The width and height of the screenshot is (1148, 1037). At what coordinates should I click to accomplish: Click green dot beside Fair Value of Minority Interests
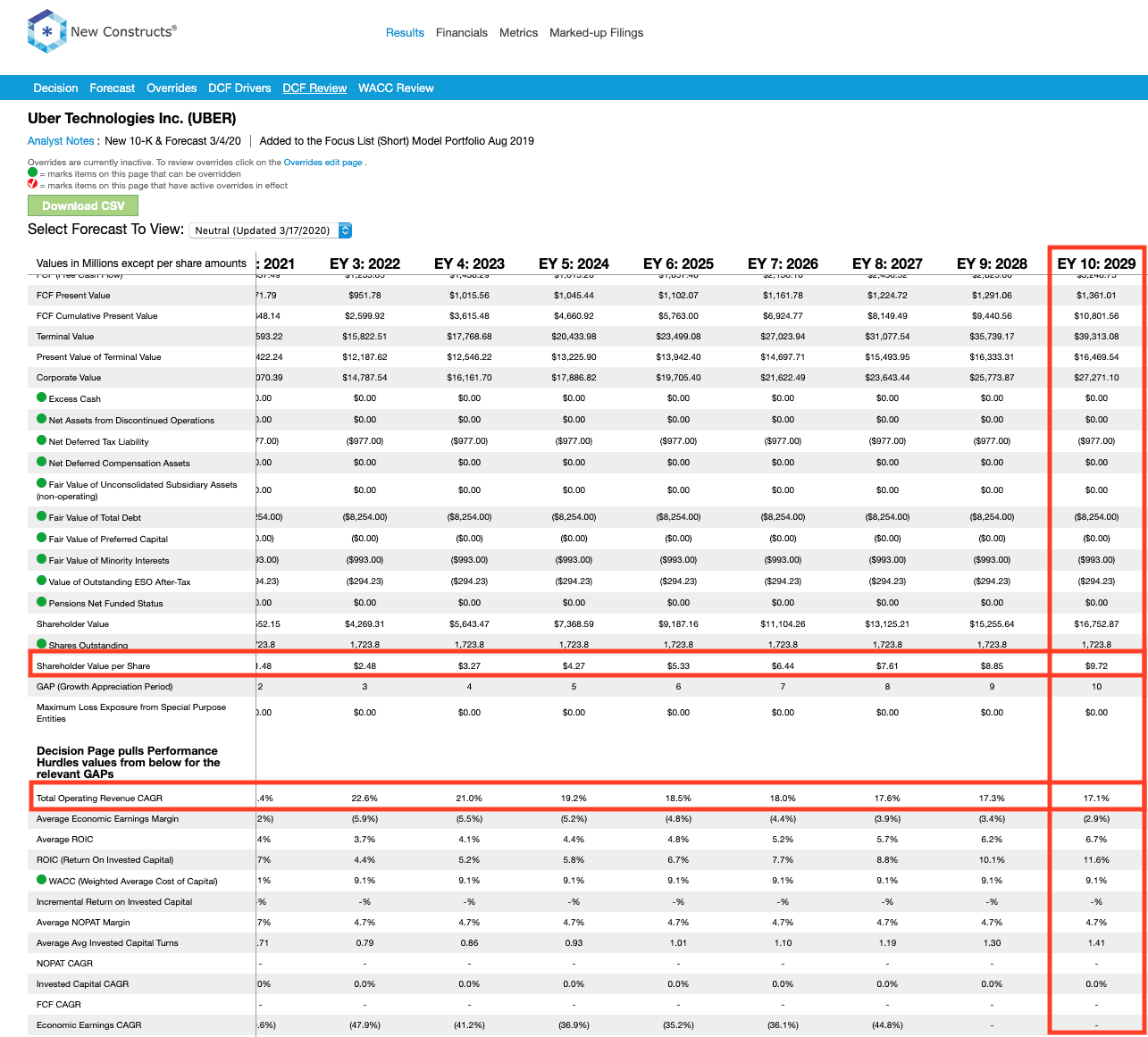click(x=41, y=559)
